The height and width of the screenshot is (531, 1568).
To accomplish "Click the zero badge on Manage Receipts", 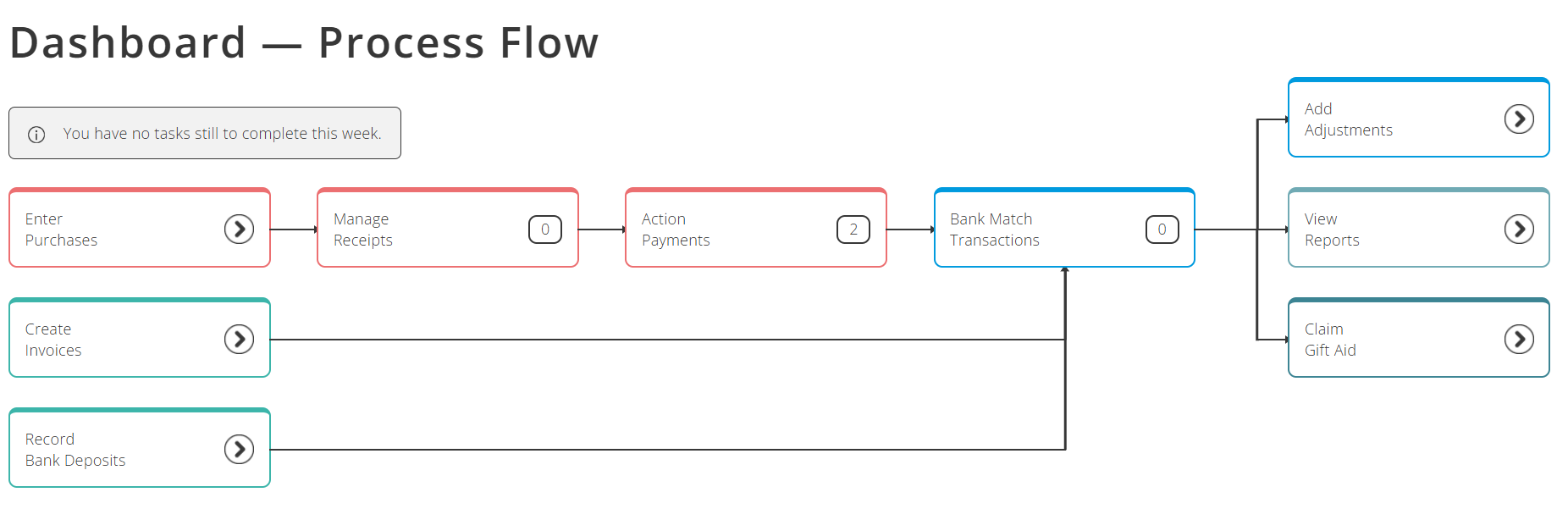I will click(545, 229).
